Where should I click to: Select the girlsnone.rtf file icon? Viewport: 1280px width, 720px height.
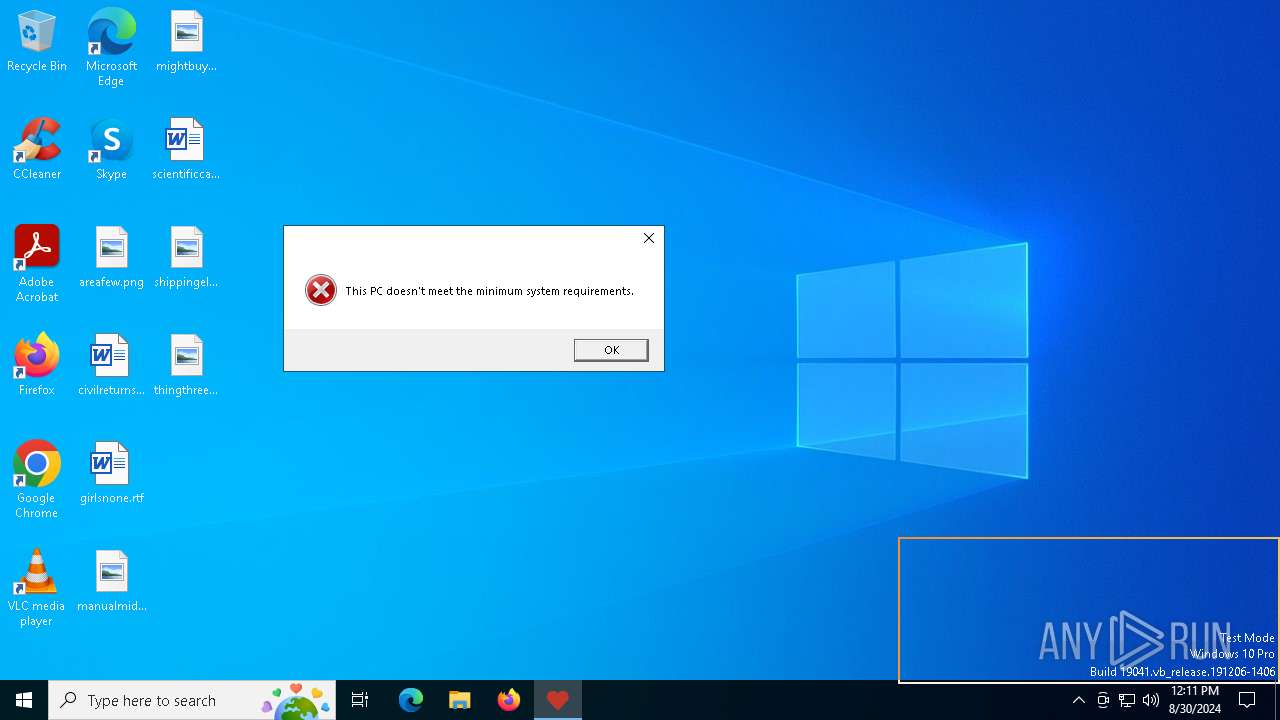click(x=111, y=473)
